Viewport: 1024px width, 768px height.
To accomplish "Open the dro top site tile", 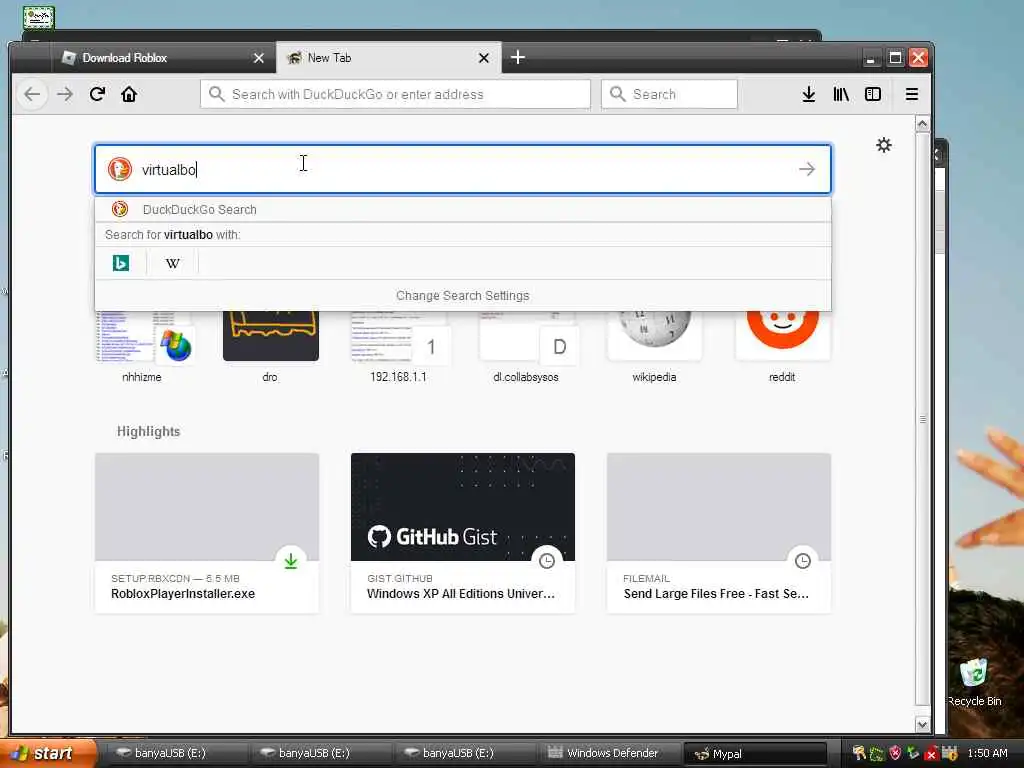I will pos(270,346).
